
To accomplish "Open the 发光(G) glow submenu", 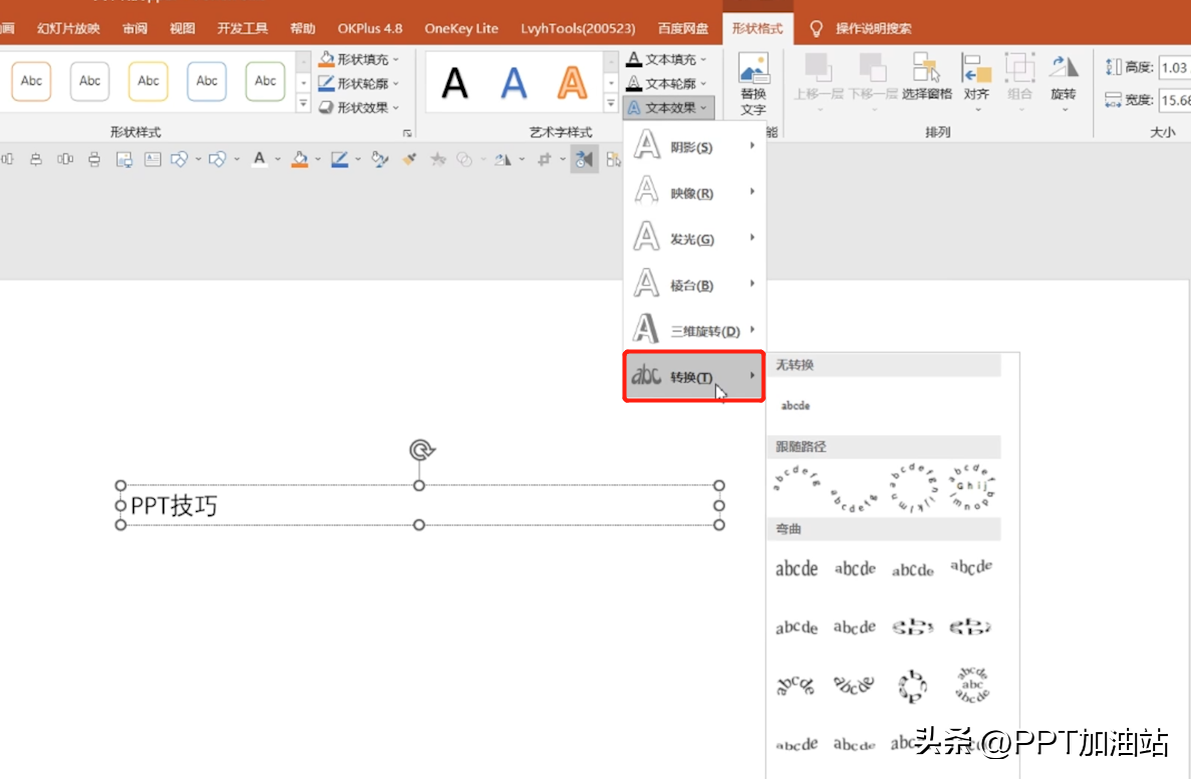I will pyautogui.click(x=693, y=238).
